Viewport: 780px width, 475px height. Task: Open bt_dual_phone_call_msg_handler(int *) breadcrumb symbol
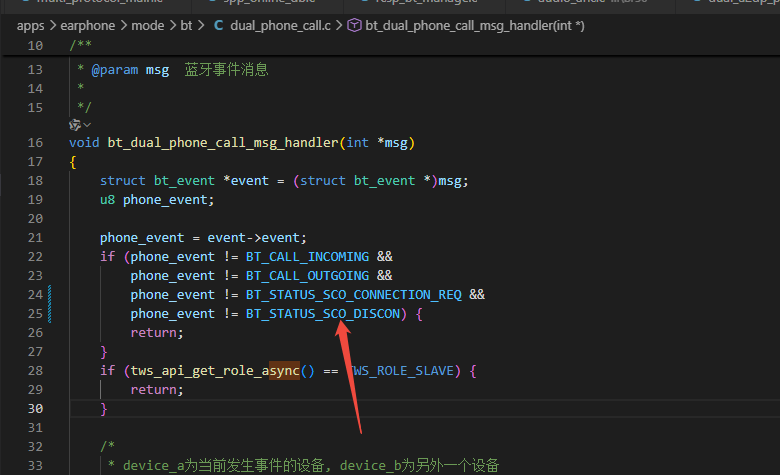click(475, 25)
